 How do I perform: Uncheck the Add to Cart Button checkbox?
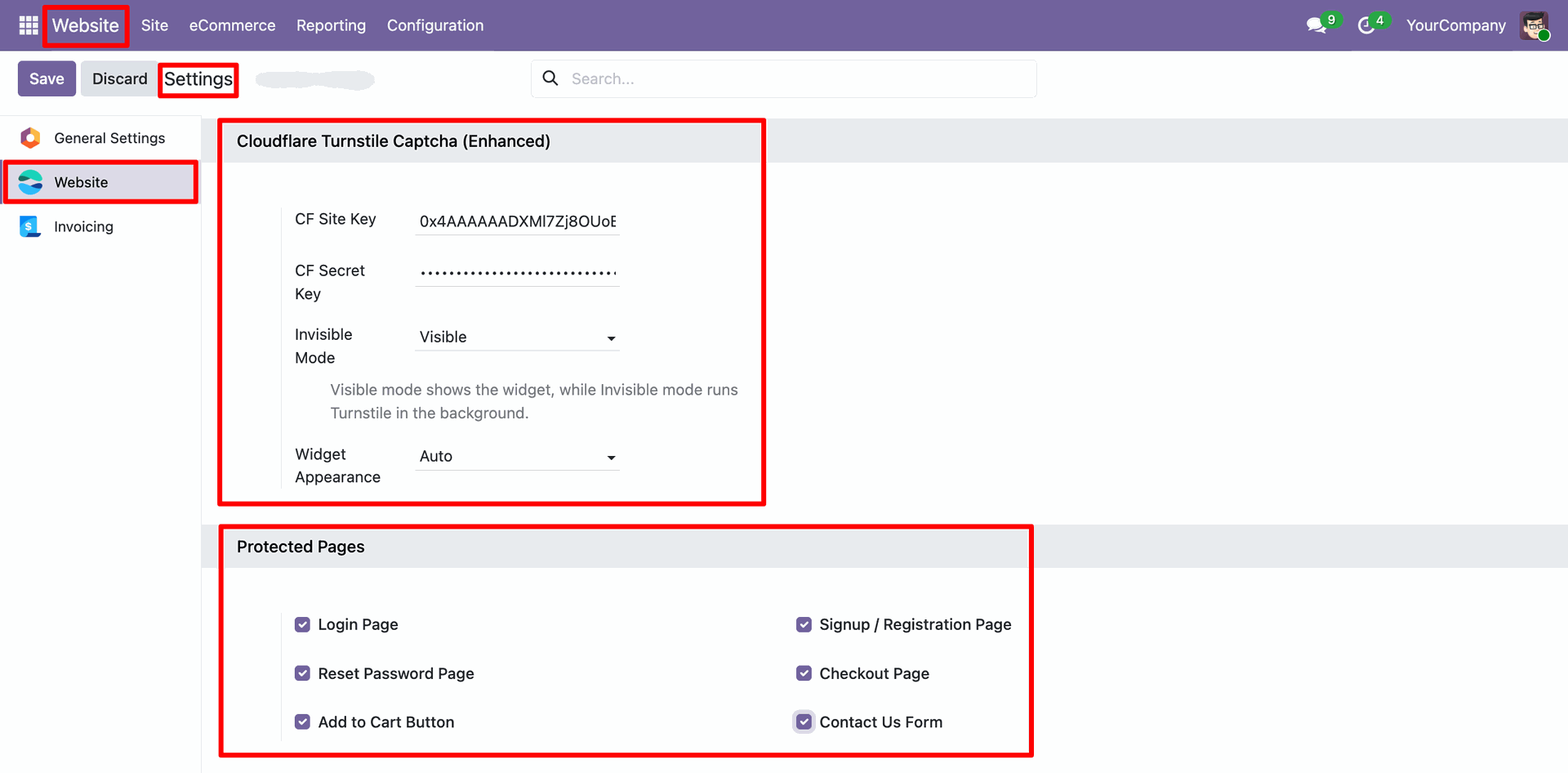point(302,722)
